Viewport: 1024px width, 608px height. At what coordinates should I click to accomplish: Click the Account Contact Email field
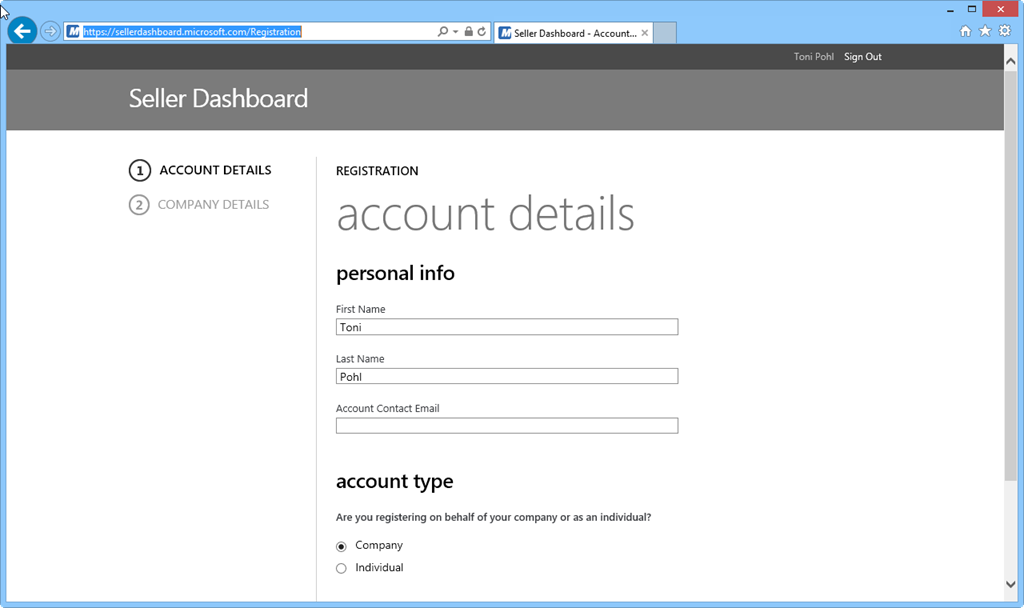pyautogui.click(x=507, y=426)
